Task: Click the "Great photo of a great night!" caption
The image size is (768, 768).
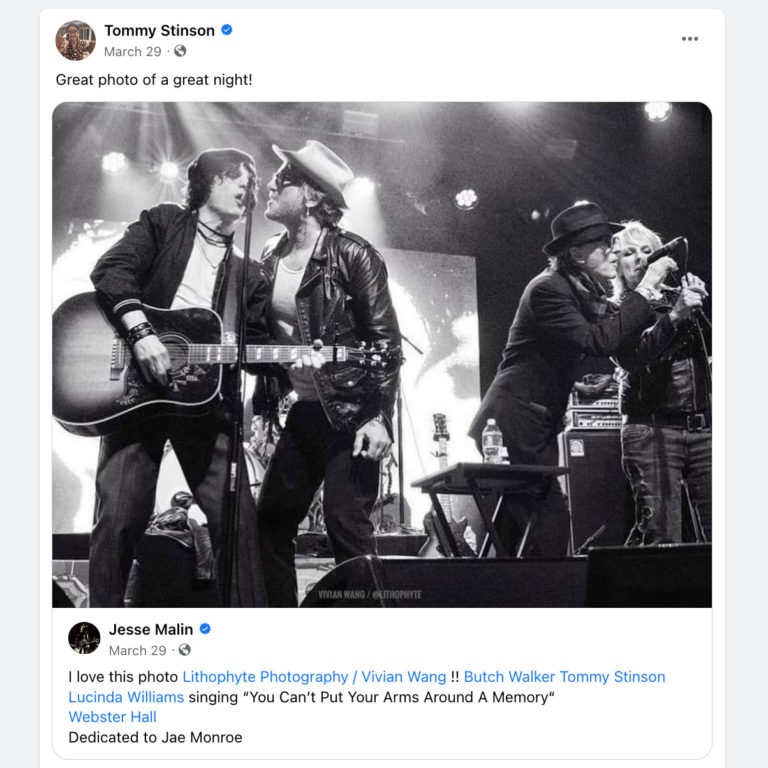Action: pyautogui.click(x=154, y=79)
